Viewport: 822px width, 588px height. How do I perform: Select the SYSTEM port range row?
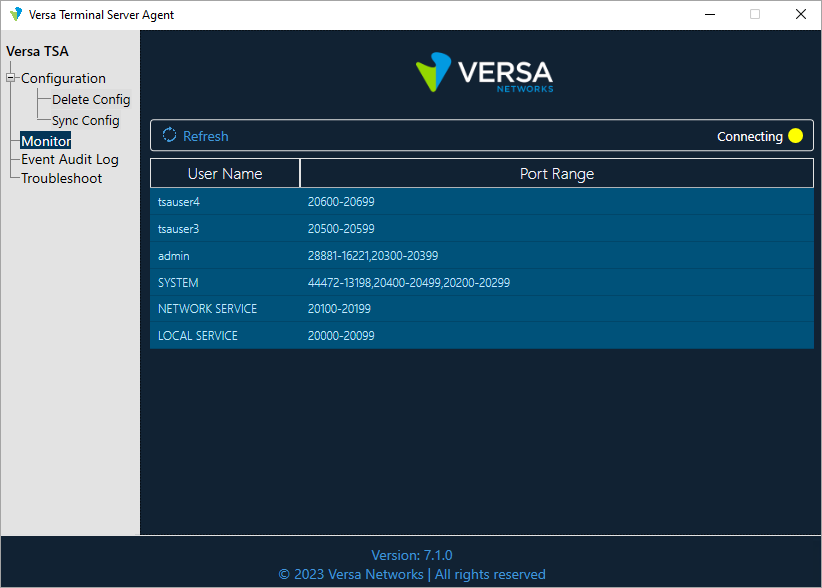point(481,283)
